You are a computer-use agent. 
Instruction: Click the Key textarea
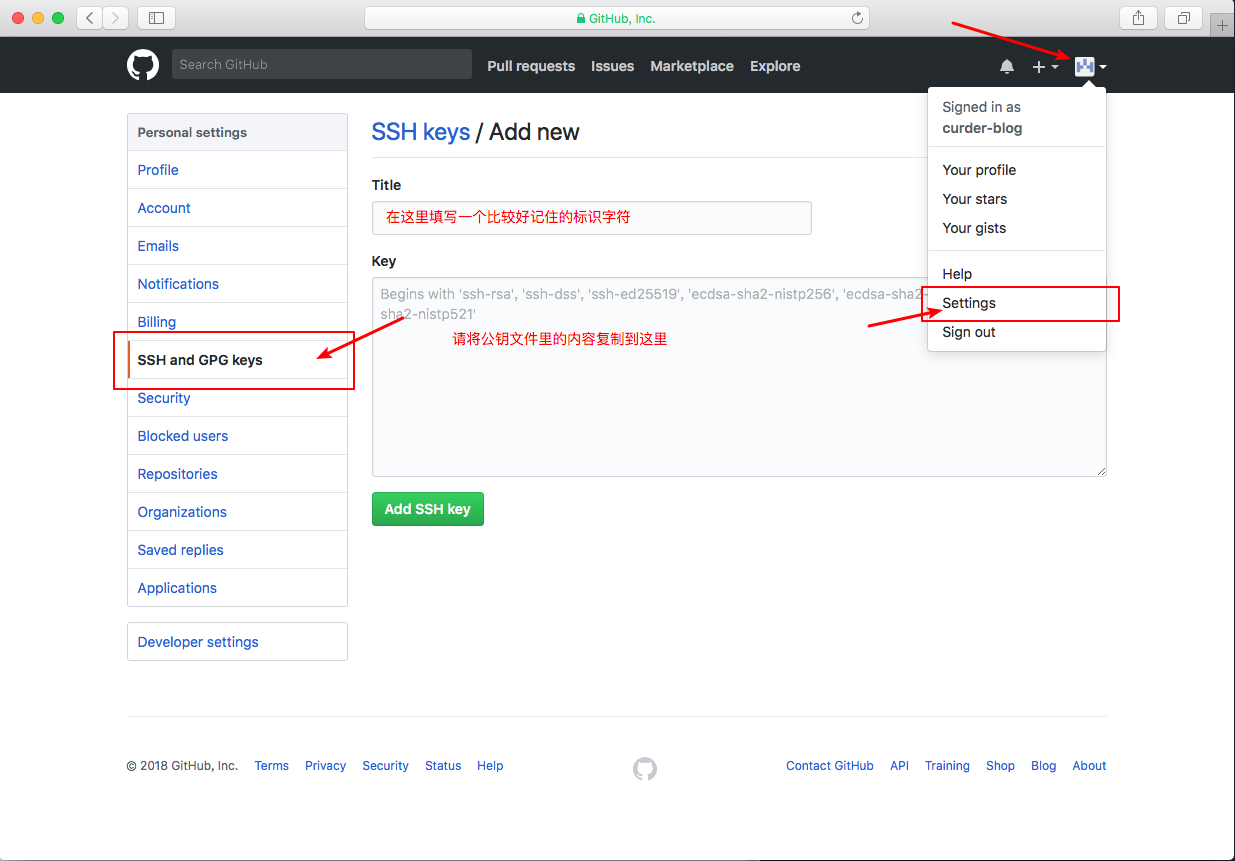[739, 376]
